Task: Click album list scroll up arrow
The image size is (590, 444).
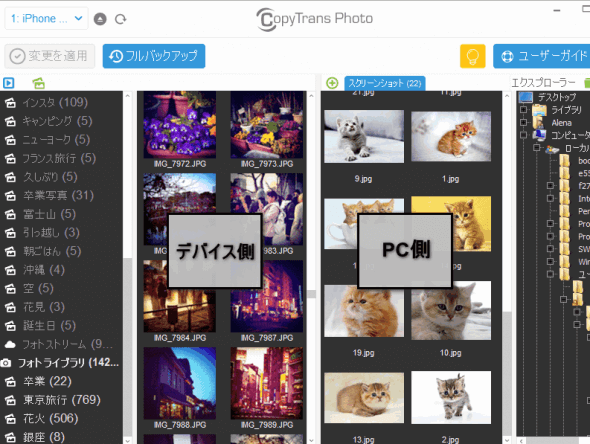Action: (x=128, y=96)
